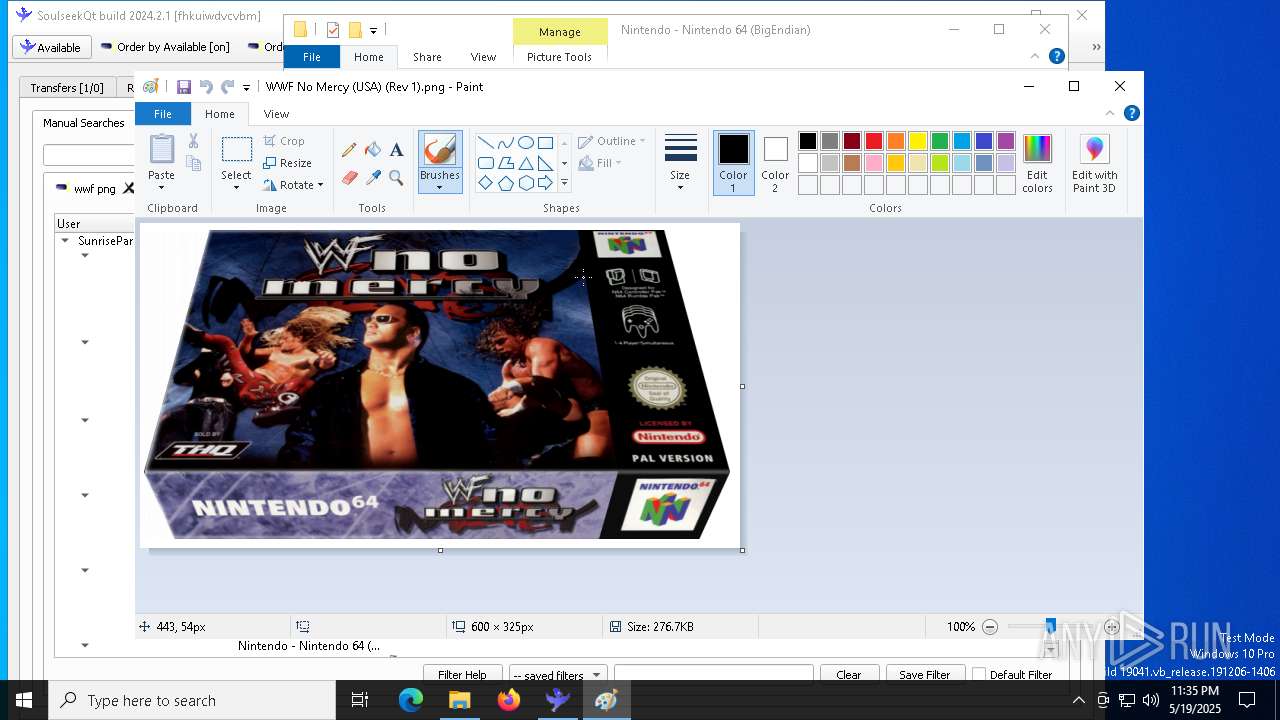Open the Brushes dropdown arrow
This screenshot has height=720, width=1280.
tap(439, 187)
